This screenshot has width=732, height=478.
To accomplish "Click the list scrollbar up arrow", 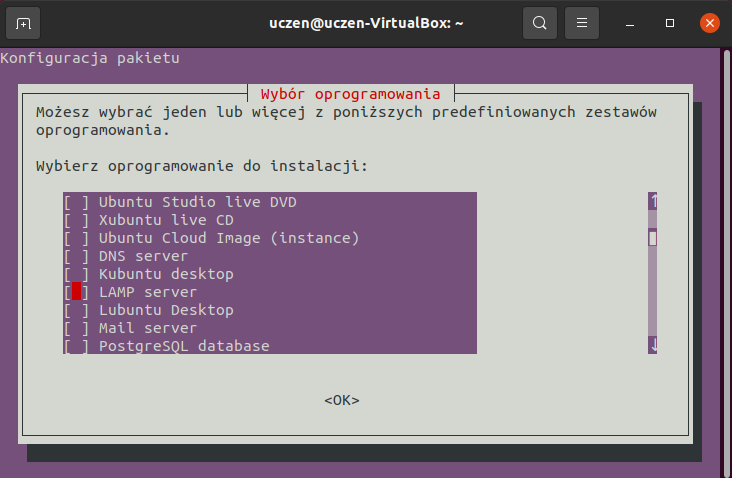I will pyautogui.click(x=653, y=201).
